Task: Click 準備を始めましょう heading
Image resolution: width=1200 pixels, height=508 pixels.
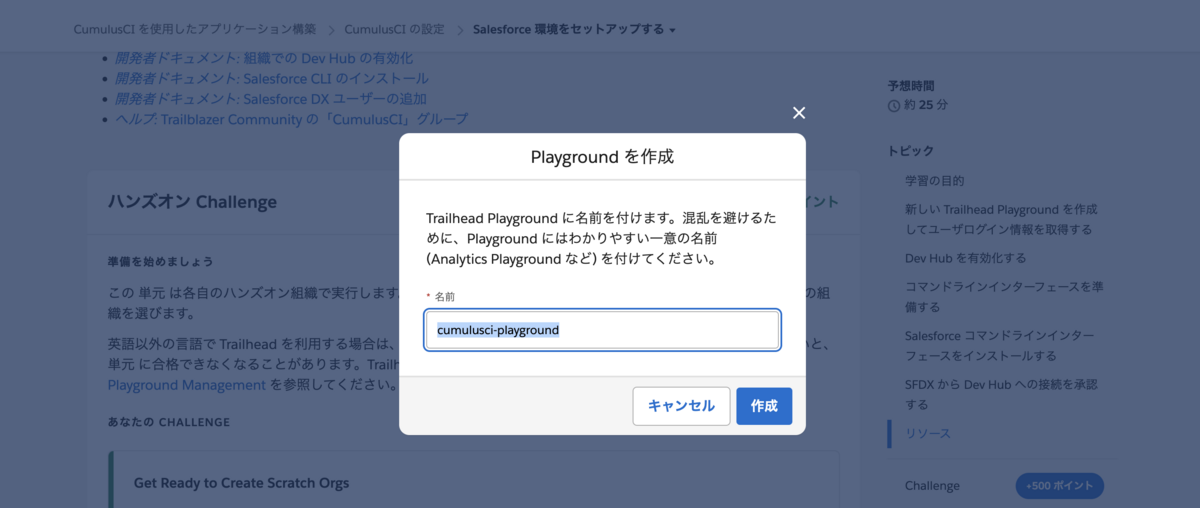Action: point(160,262)
